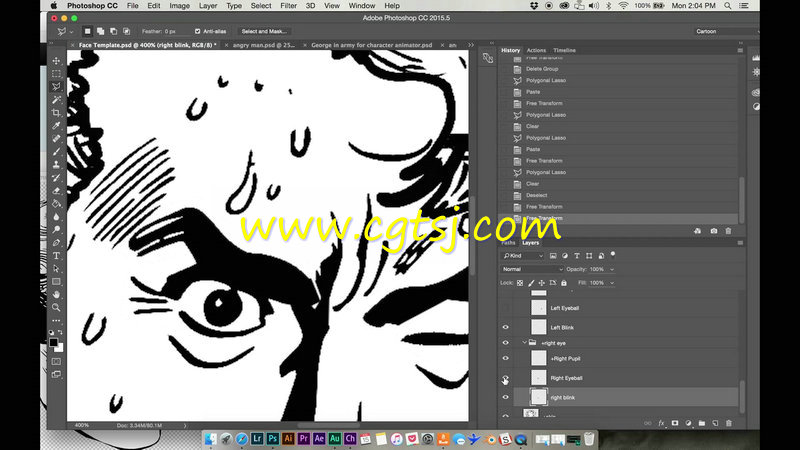Open the Fill dropdown arrow
This screenshot has width=800, height=450.
612,283
